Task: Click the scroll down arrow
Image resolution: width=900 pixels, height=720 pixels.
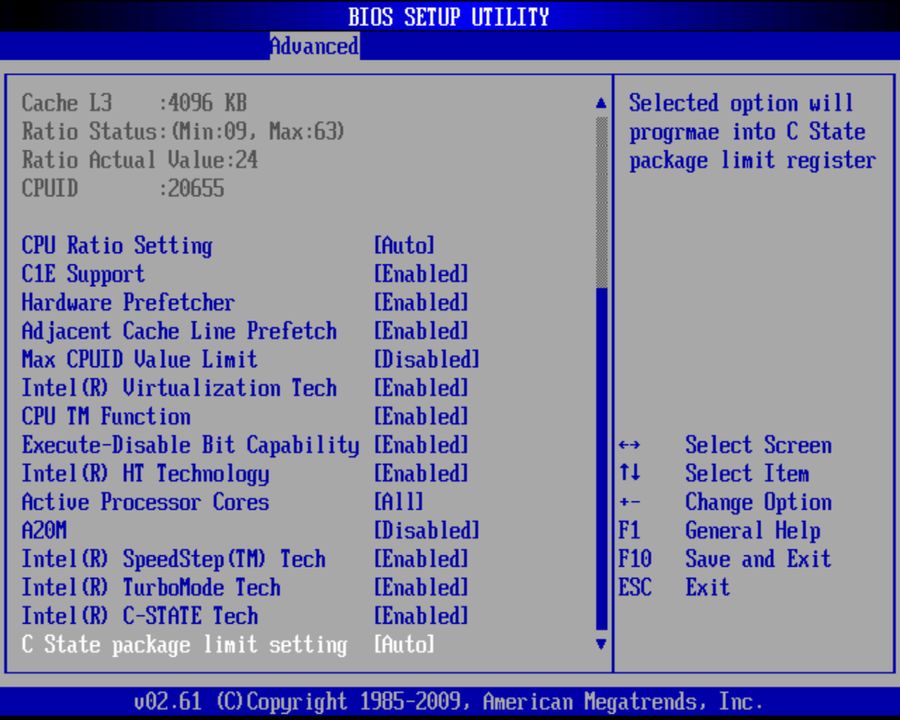Action: click(601, 644)
